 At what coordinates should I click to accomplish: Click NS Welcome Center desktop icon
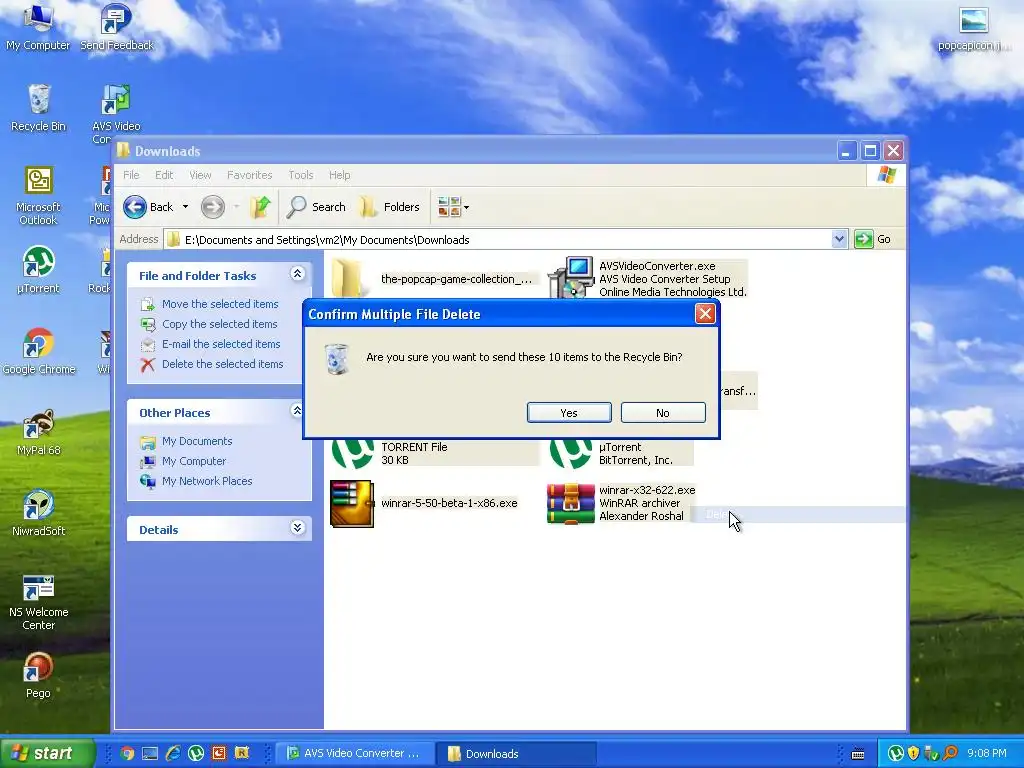coord(39,601)
